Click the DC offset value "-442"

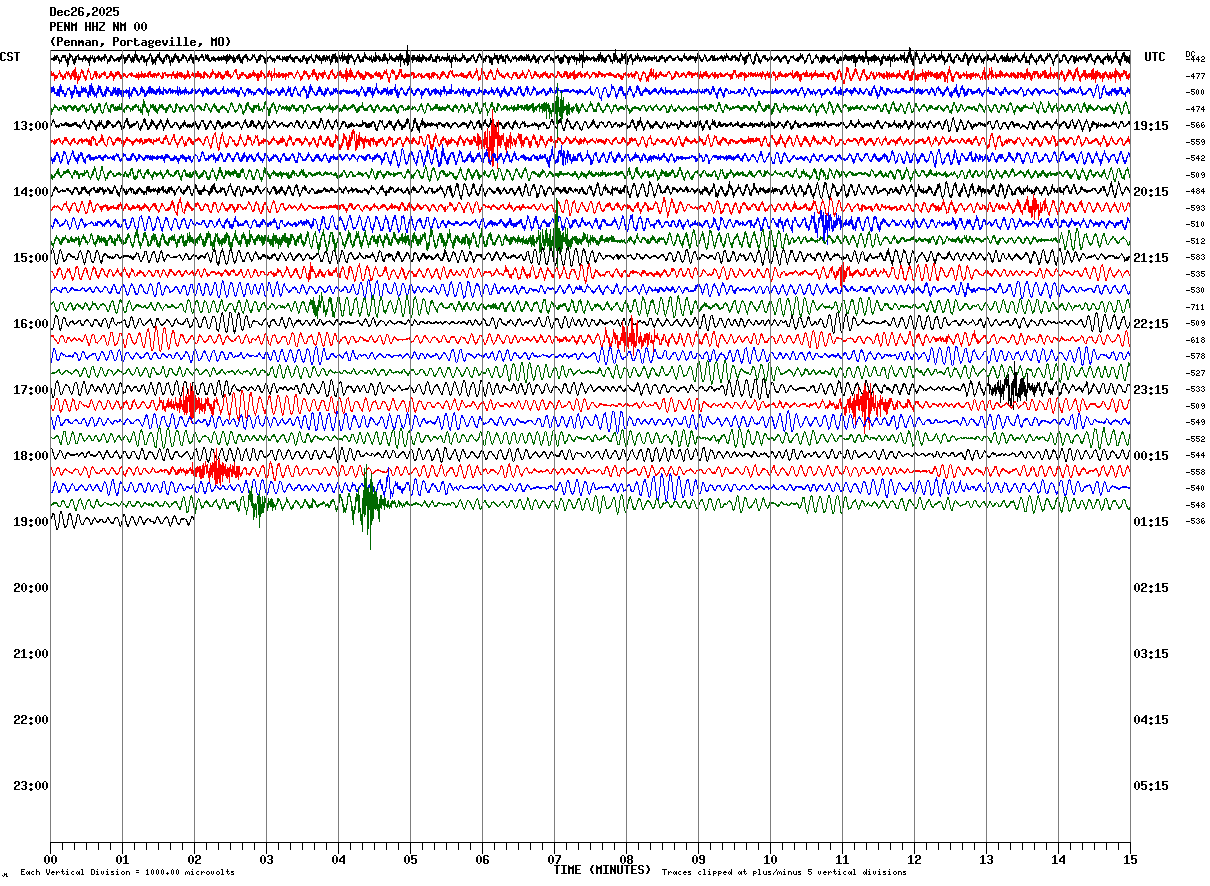tap(1196, 60)
